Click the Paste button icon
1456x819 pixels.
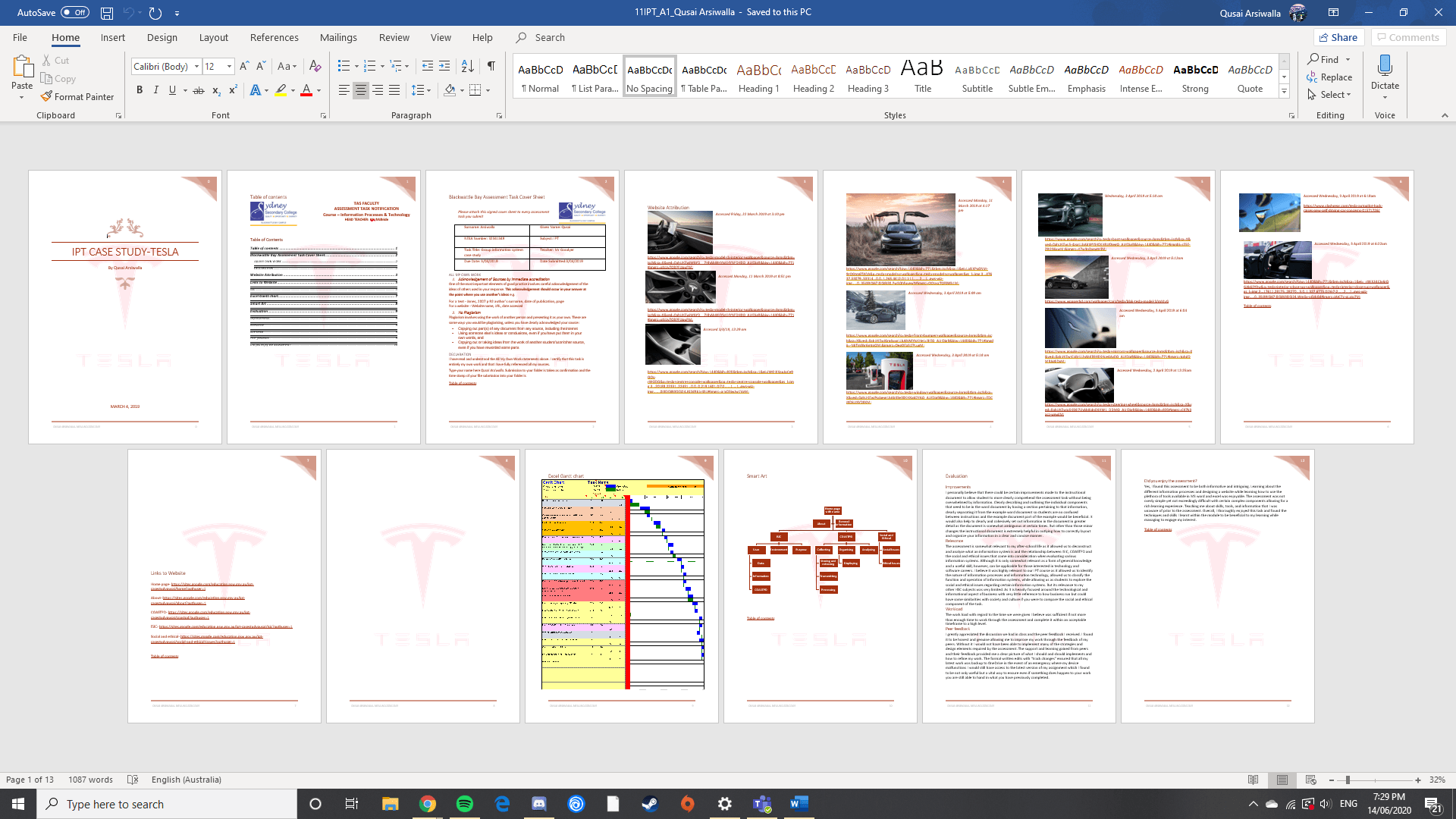coord(22,68)
